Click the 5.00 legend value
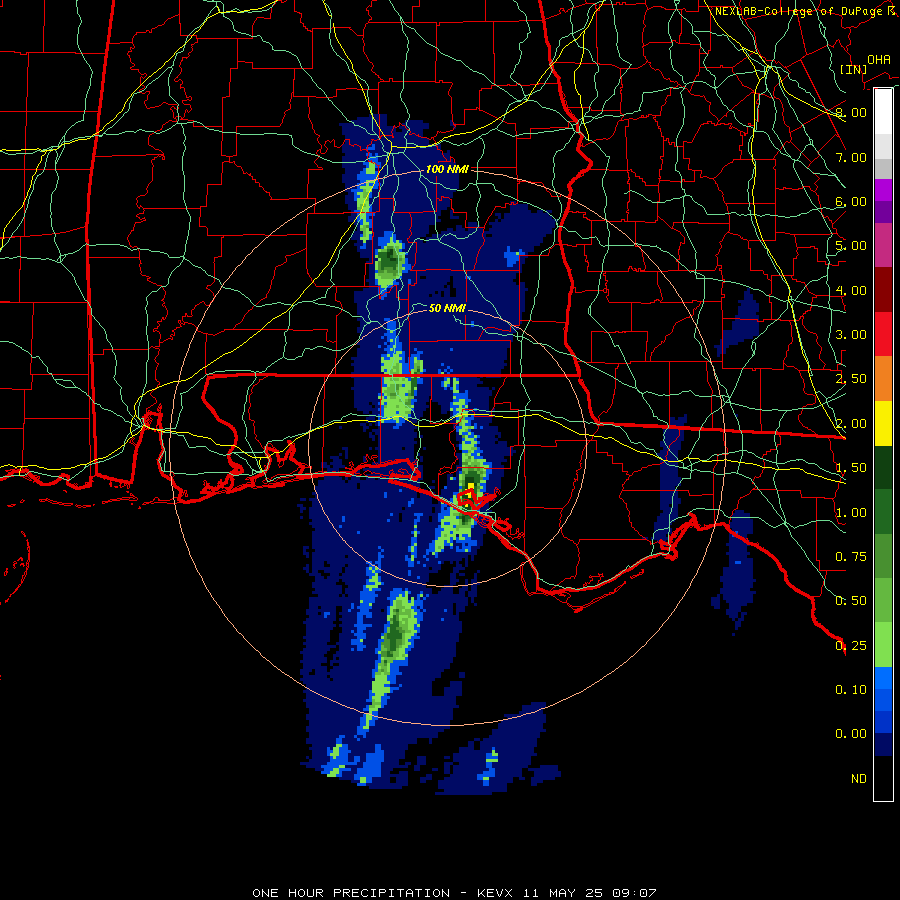The width and height of the screenshot is (900, 900). click(x=851, y=246)
